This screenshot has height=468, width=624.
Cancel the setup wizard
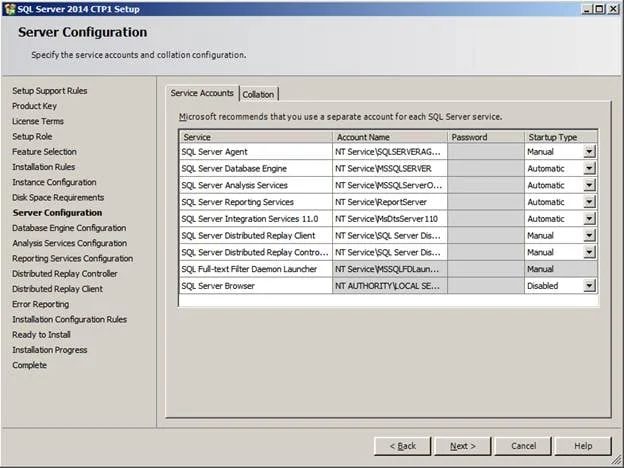coord(523,446)
